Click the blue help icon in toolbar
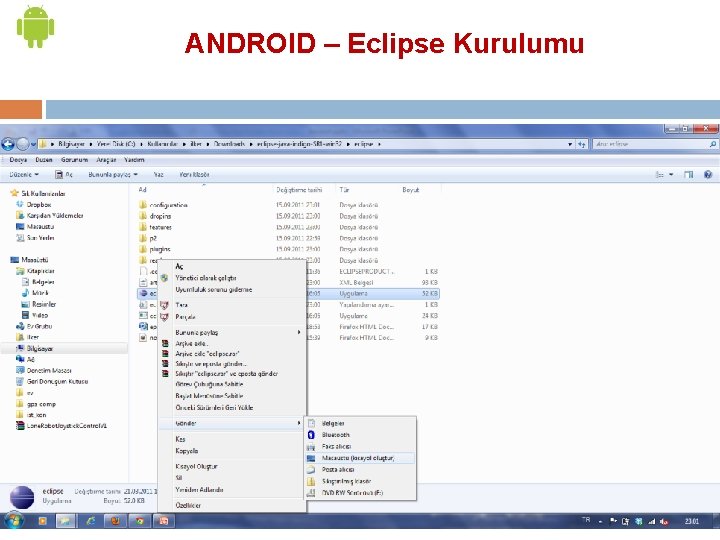This screenshot has width=720, height=540. [x=708, y=174]
